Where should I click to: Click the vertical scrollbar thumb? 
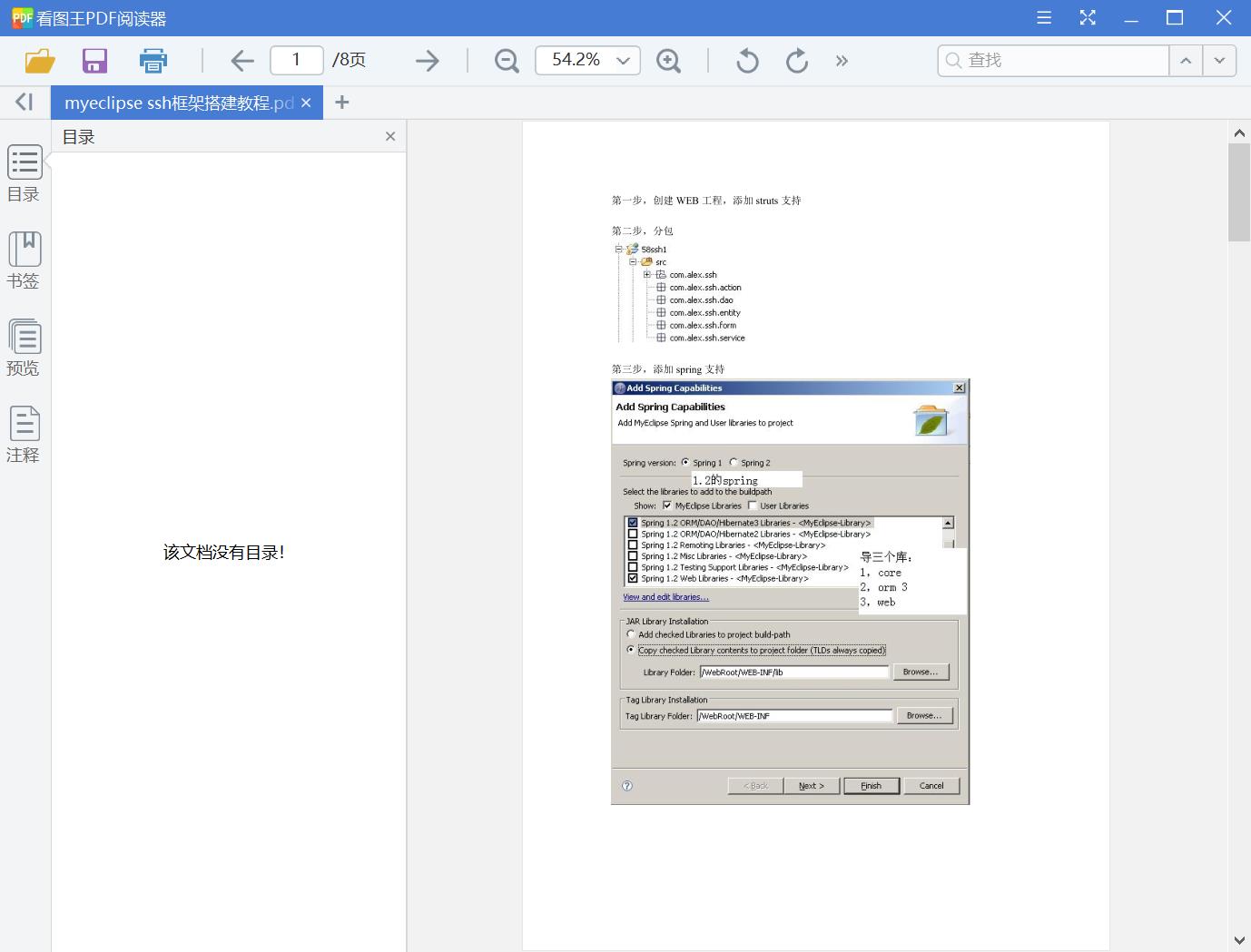pyautogui.click(x=1239, y=191)
